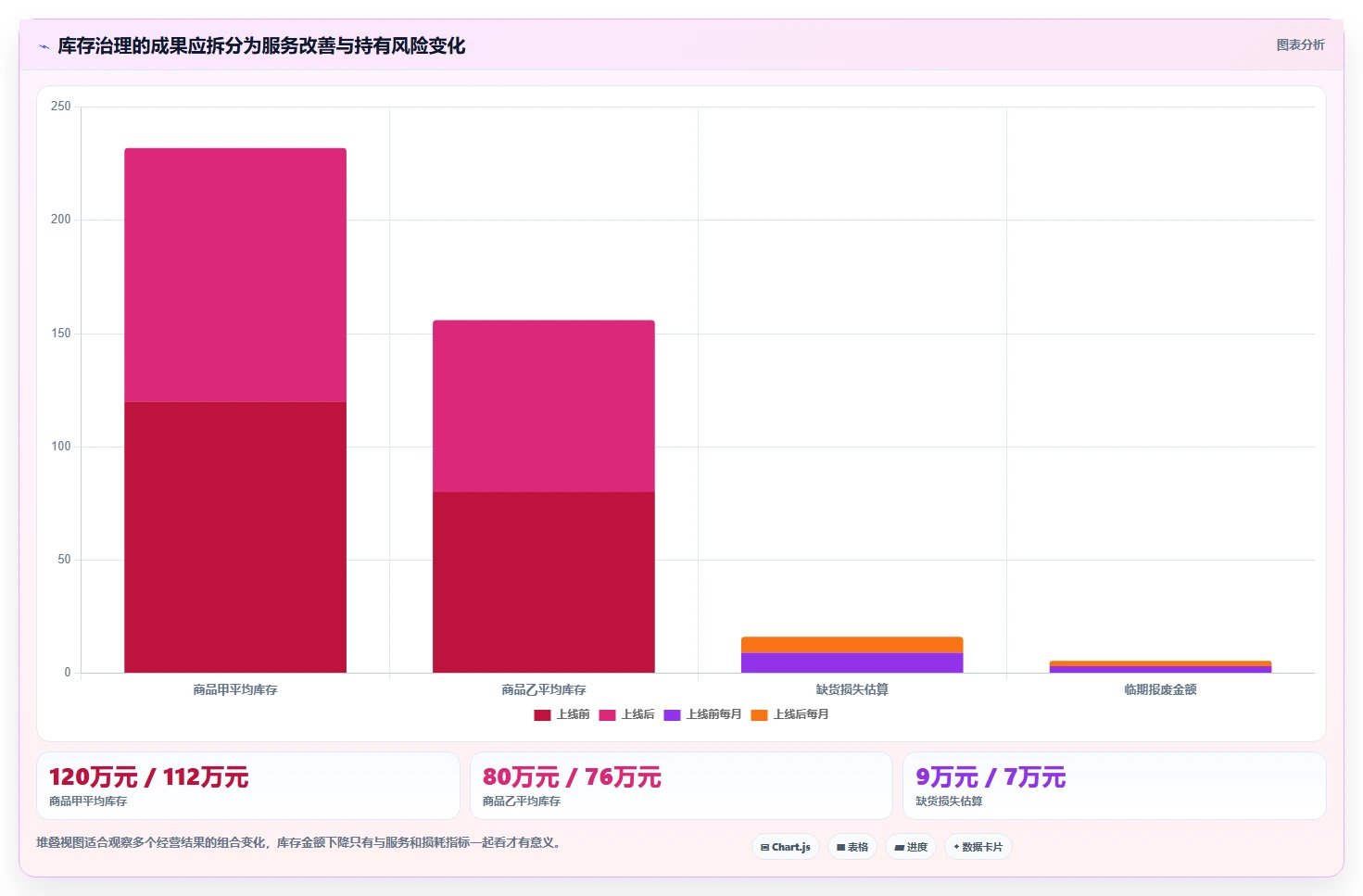1363x896 pixels.
Task: Click the footer note starting with 堆叠视图适合观察
Action: point(300,843)
